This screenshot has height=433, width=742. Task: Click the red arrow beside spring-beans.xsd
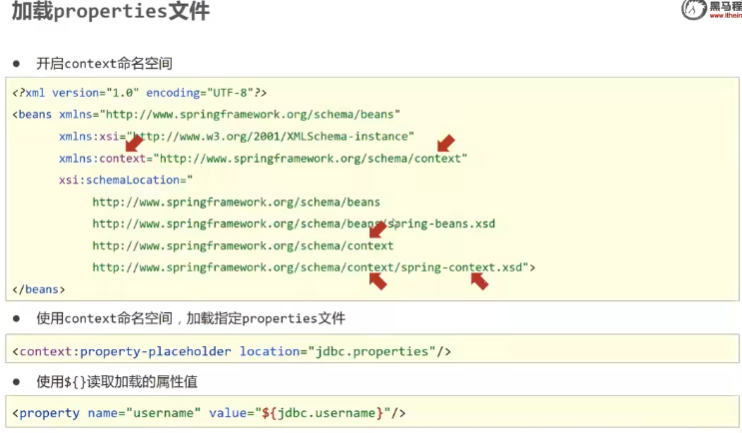point(378,229)
